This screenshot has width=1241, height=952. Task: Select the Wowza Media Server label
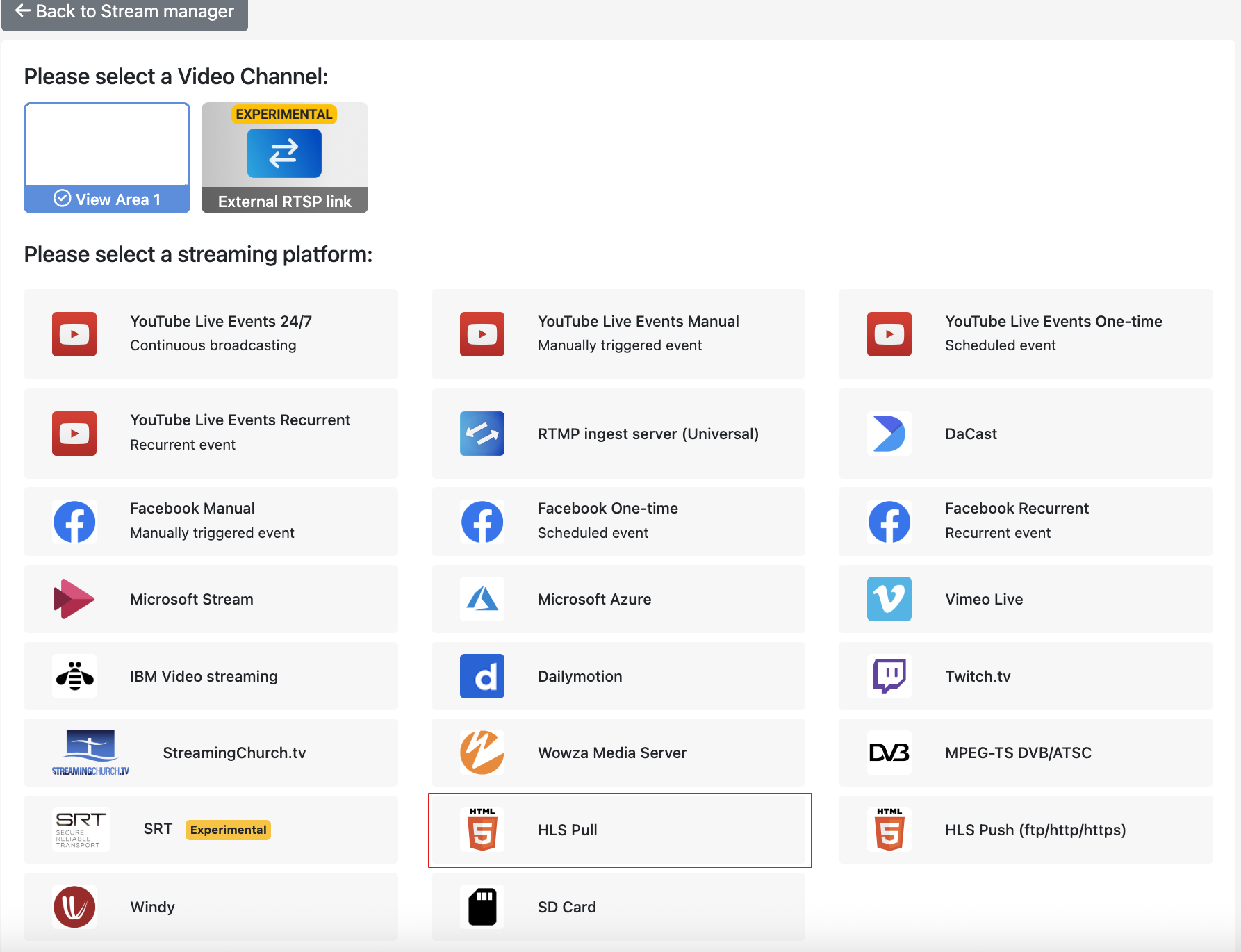pyautogui.click(x=612, y=753)
